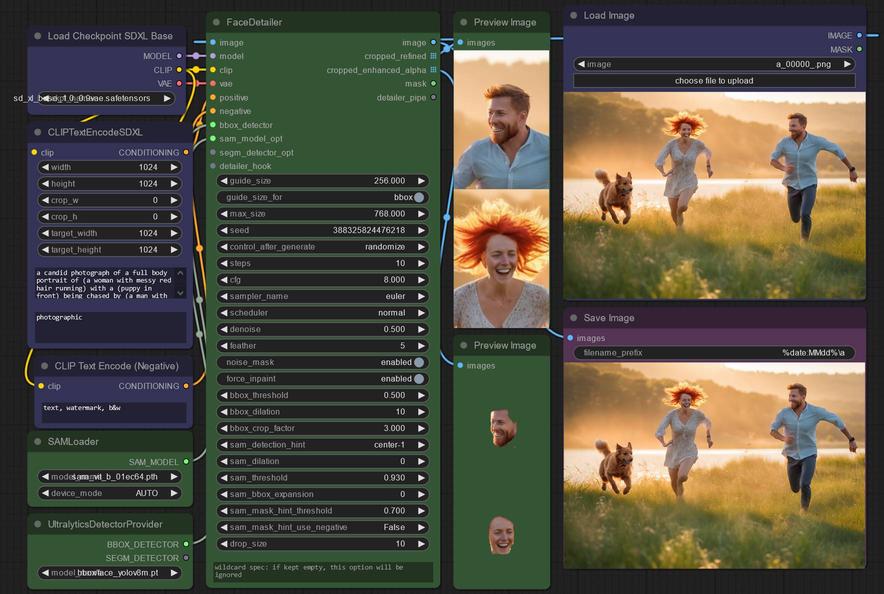
Task: Collapse the Save Image node title dot
Action: (573, 318)
